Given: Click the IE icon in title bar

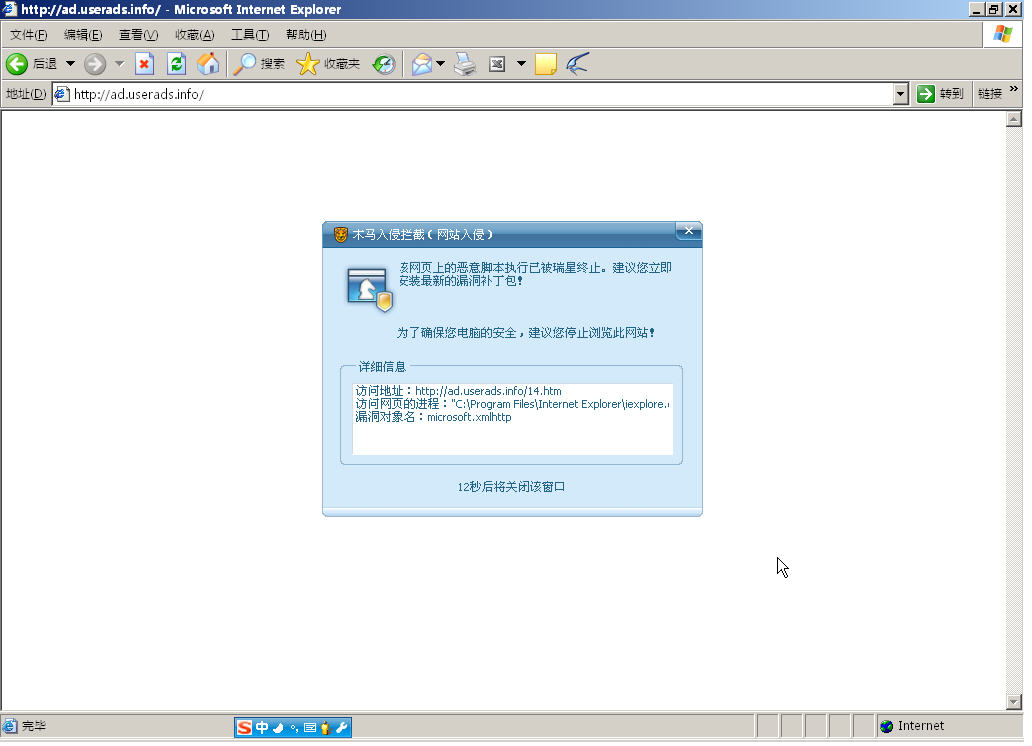Looking at the screenshot, I should point(9,9).
